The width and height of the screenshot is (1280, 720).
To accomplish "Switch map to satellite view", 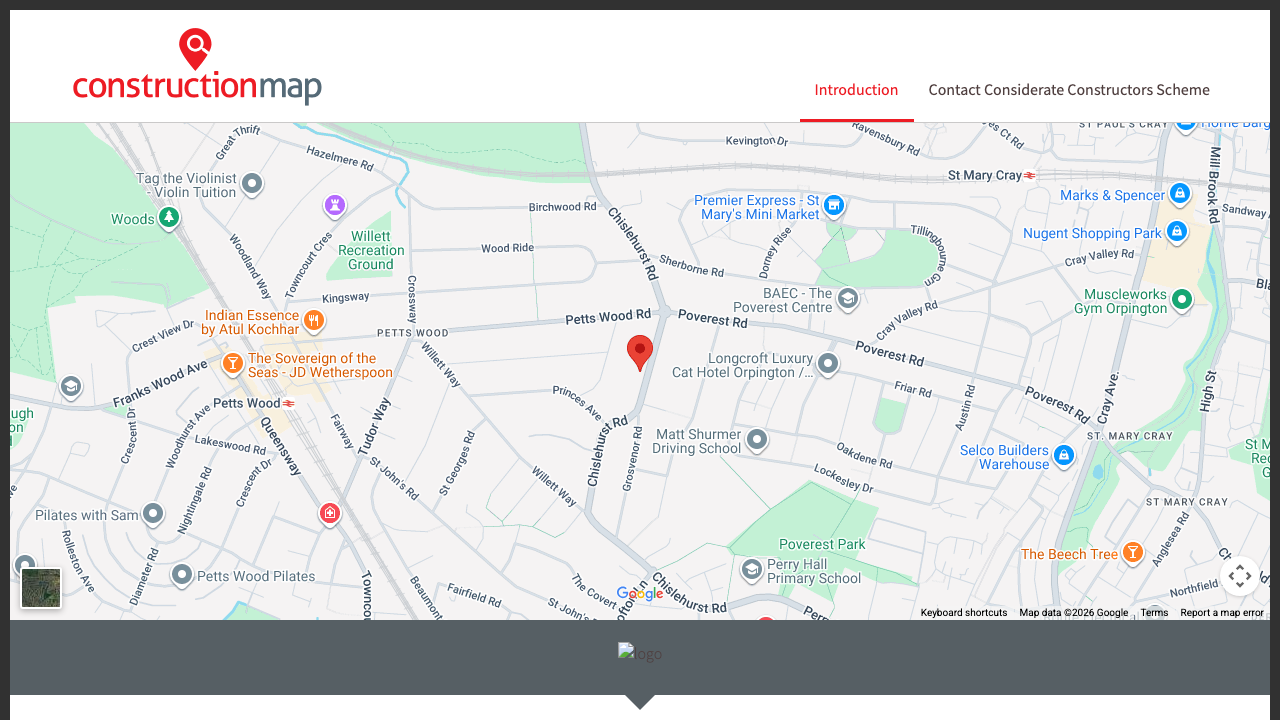I will point(40,588).
